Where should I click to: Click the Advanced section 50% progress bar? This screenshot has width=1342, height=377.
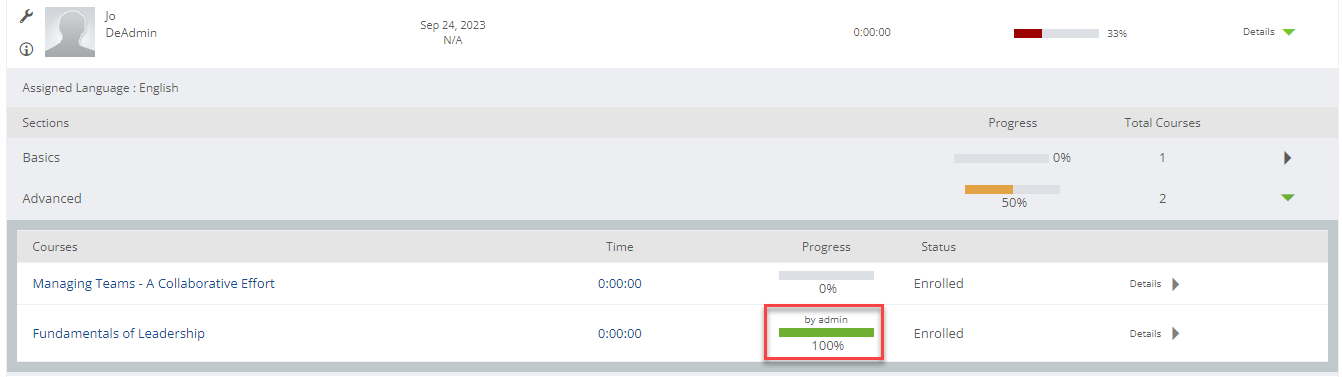pyautogui.click(x=1012, y=189)
